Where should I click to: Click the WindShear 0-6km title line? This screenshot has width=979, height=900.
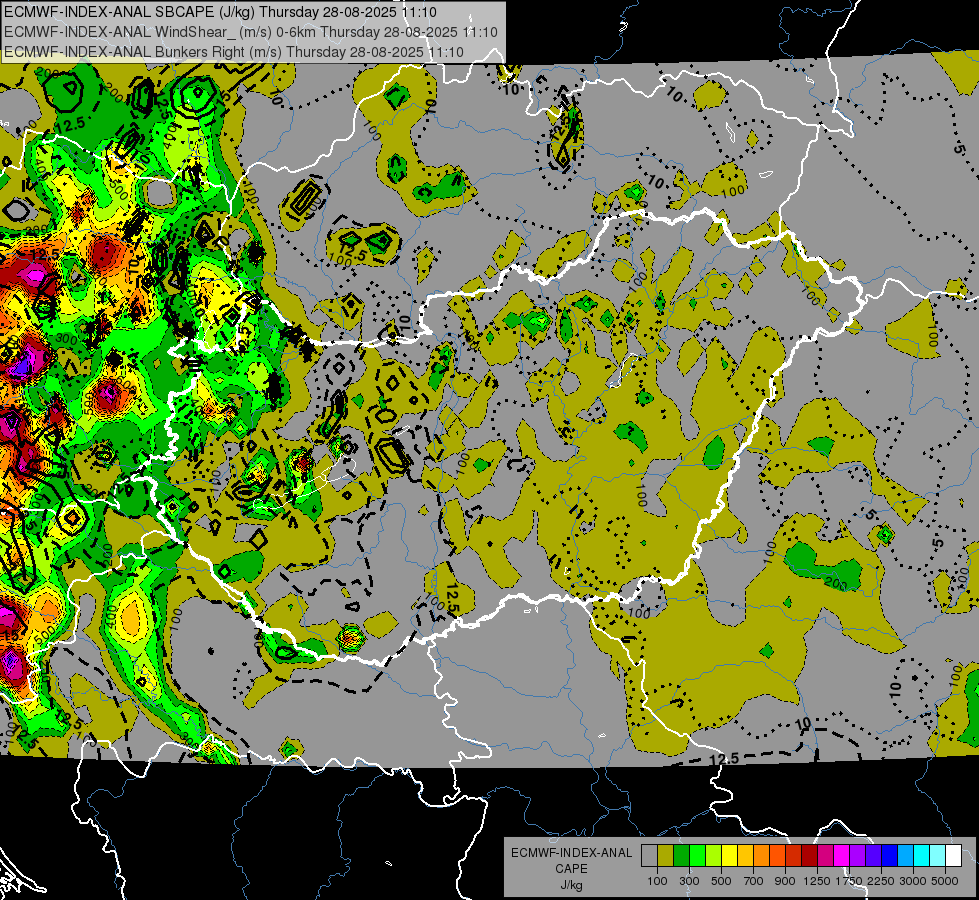(x=251, y=32)
